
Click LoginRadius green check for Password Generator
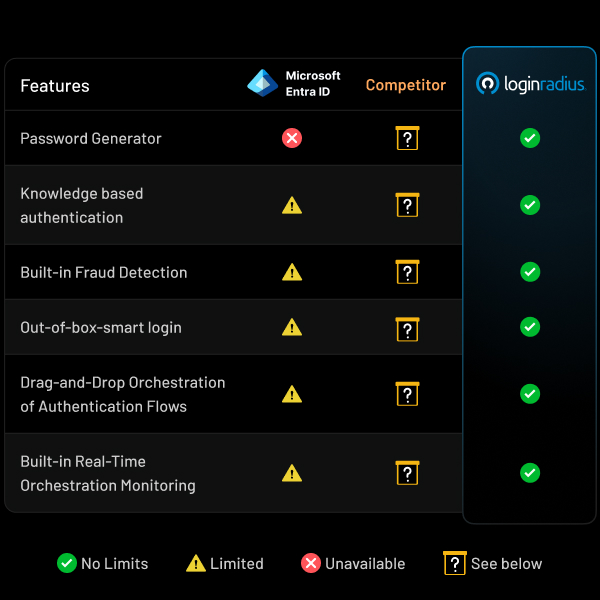pos(530,138)
